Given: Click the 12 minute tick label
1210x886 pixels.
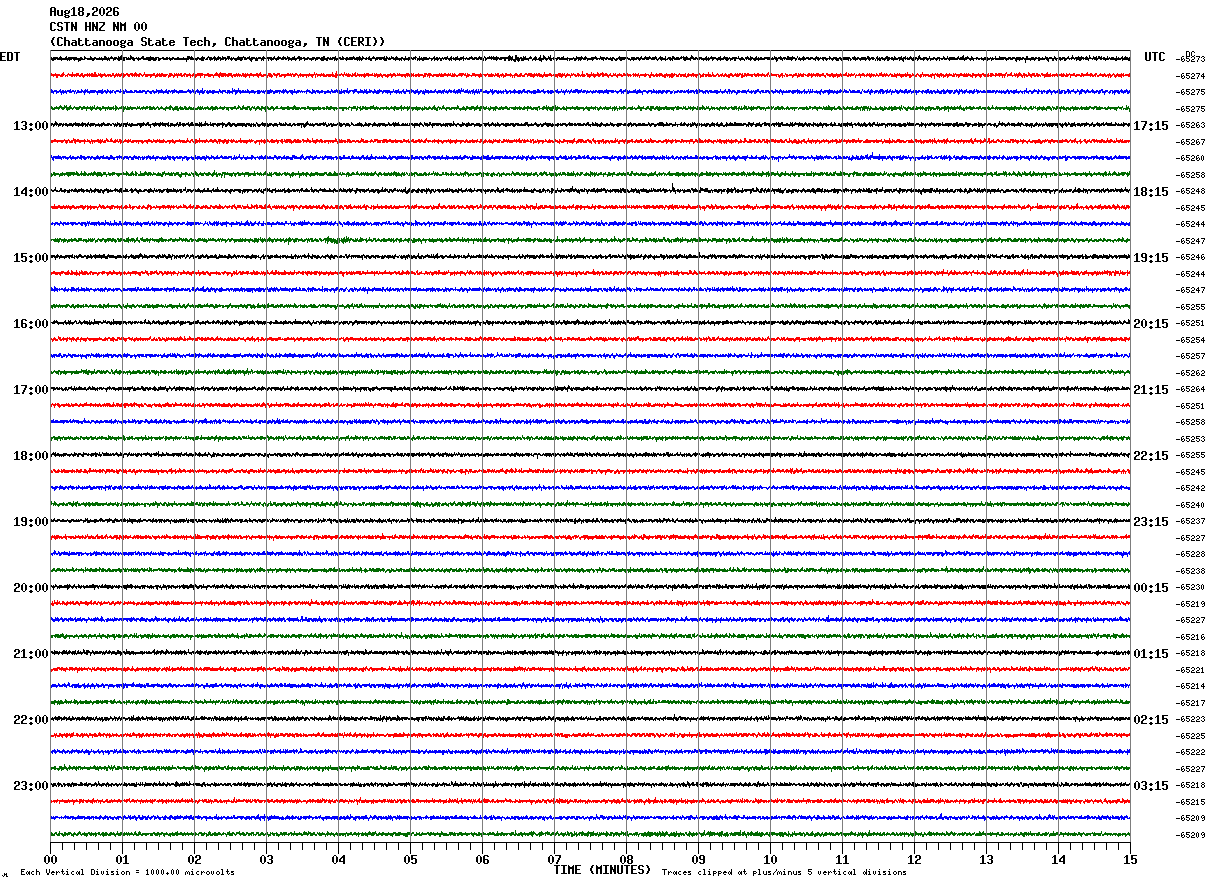Looking at the screenshot, I should pos(914,859).
